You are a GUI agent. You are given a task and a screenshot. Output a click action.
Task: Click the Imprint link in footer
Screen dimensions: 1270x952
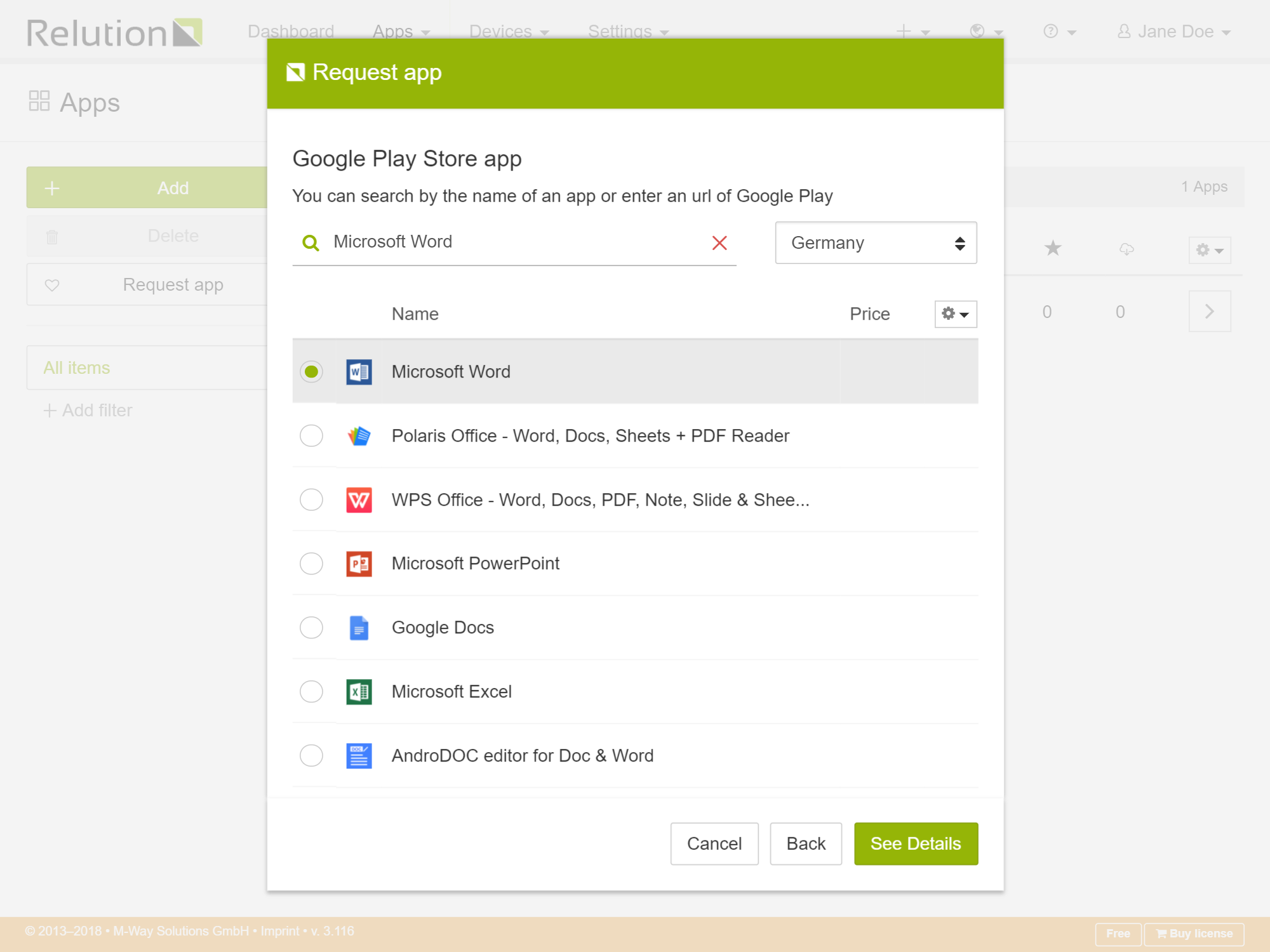point(279,931)
